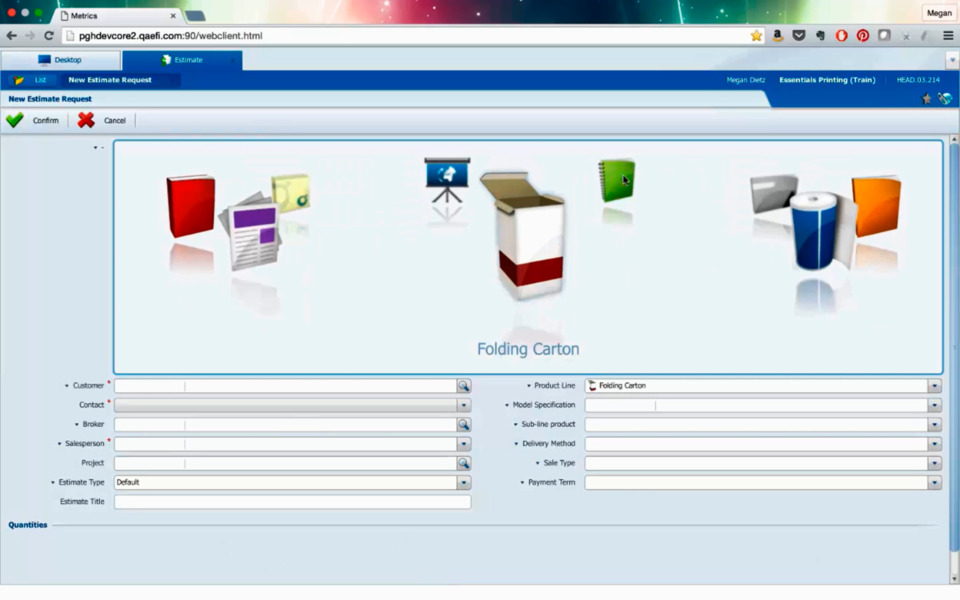Expand the Delivery Method dropdown

pyautogui.click(x=934, y=444)
